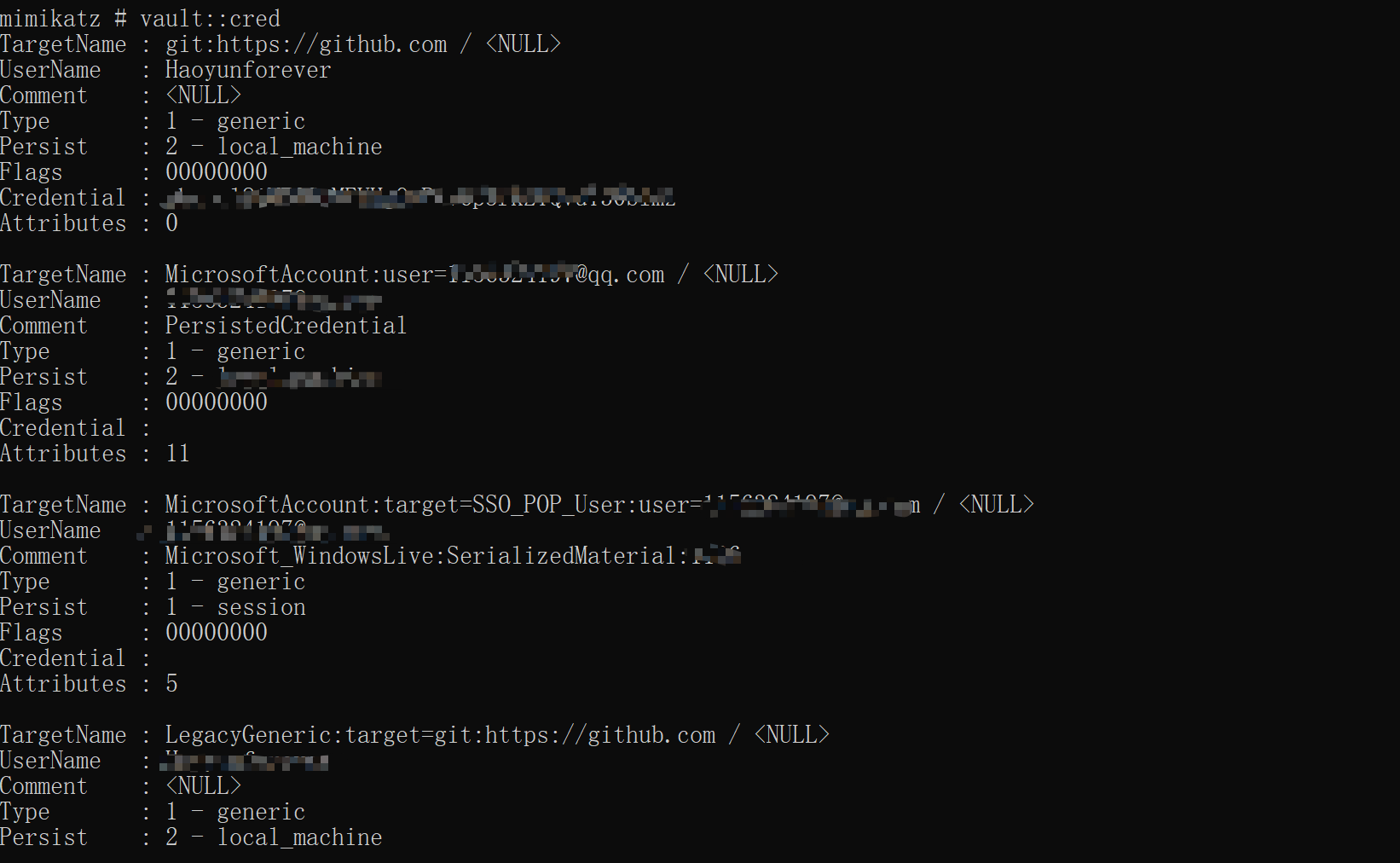
Task: Click the first Comment <NULL> value
Action: click(x=204, y=96)
